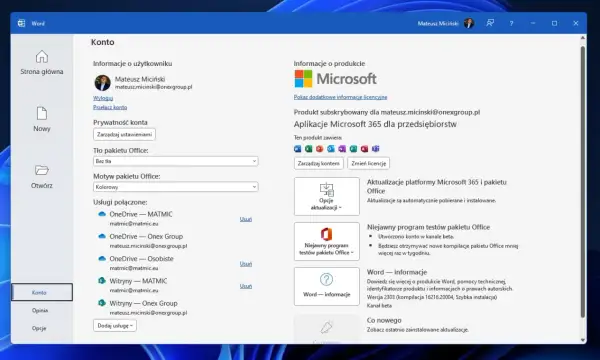Click the Wyloguj link

coord(103,98)
